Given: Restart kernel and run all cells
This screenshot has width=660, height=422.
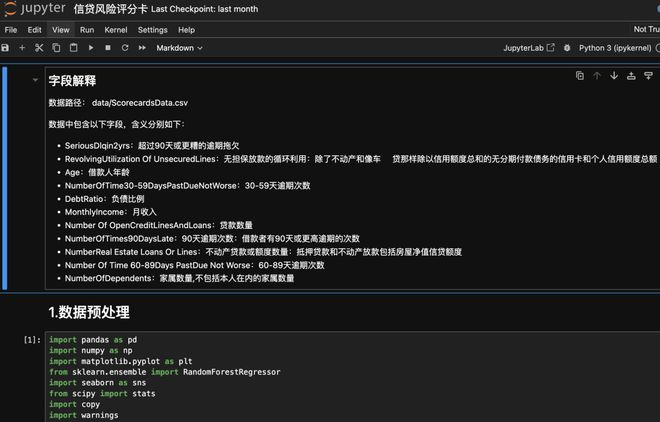Looking at the screenshot, I should tap(142, 48).
